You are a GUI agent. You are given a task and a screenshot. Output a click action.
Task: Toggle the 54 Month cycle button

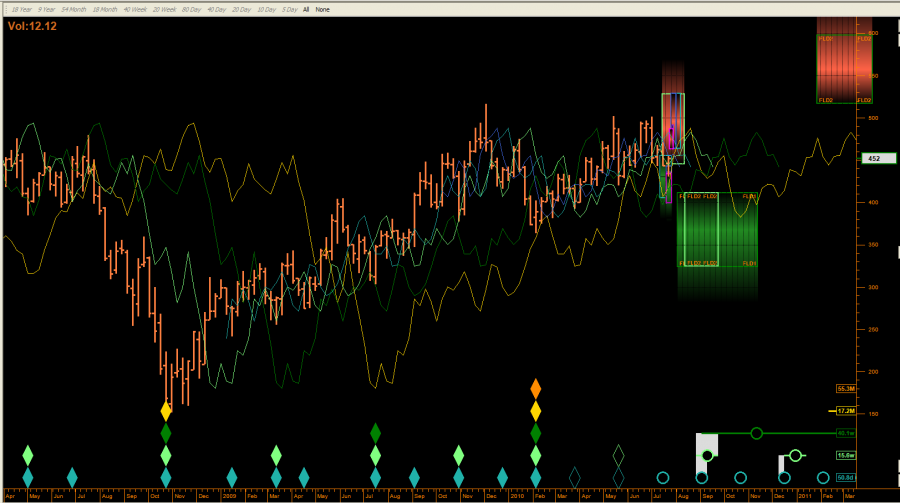tap(73, 10)
